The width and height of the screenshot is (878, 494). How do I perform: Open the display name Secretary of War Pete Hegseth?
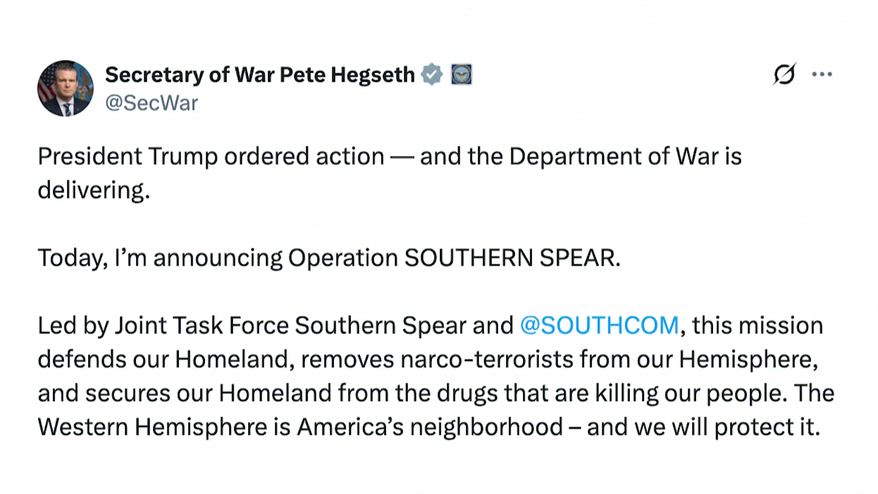(260, 74)
